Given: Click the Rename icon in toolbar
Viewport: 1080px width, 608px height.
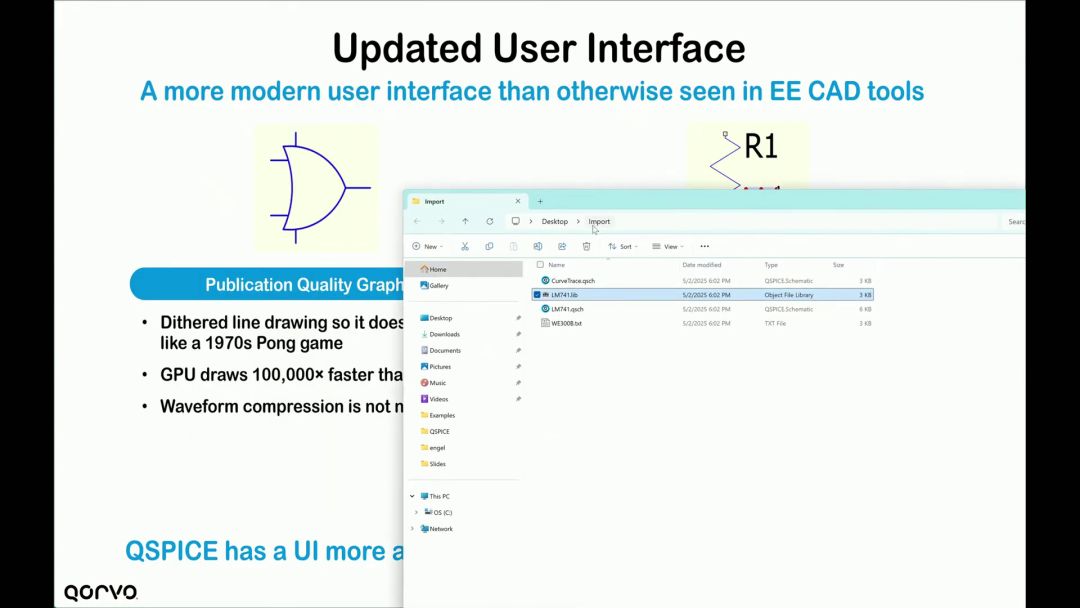Looking at the screenshot, I should [538, 247].
